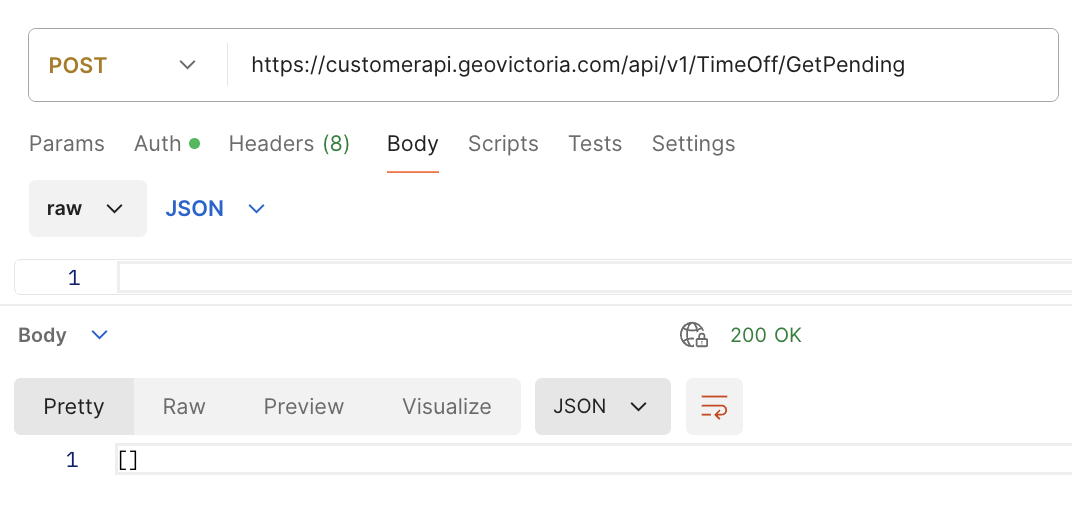The image size is (1072, 516).
Task: Open the JSON language dropdown in request body
Action: coord(215,208)
